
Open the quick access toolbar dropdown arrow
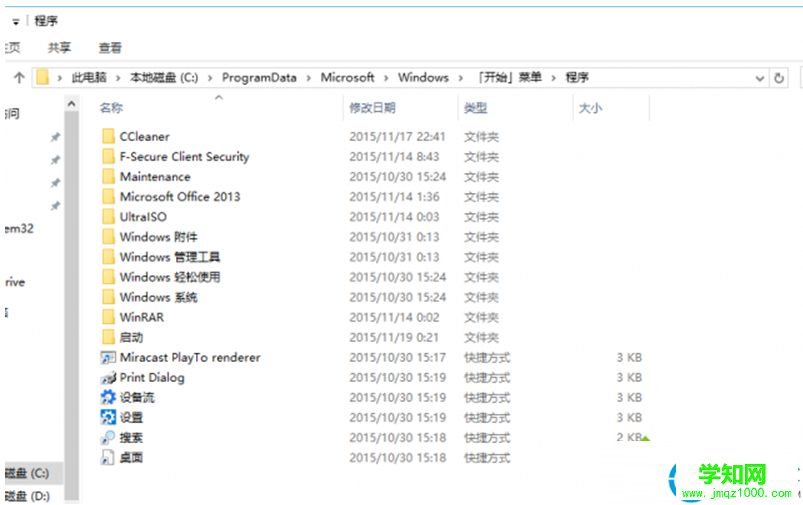point(16,22)
